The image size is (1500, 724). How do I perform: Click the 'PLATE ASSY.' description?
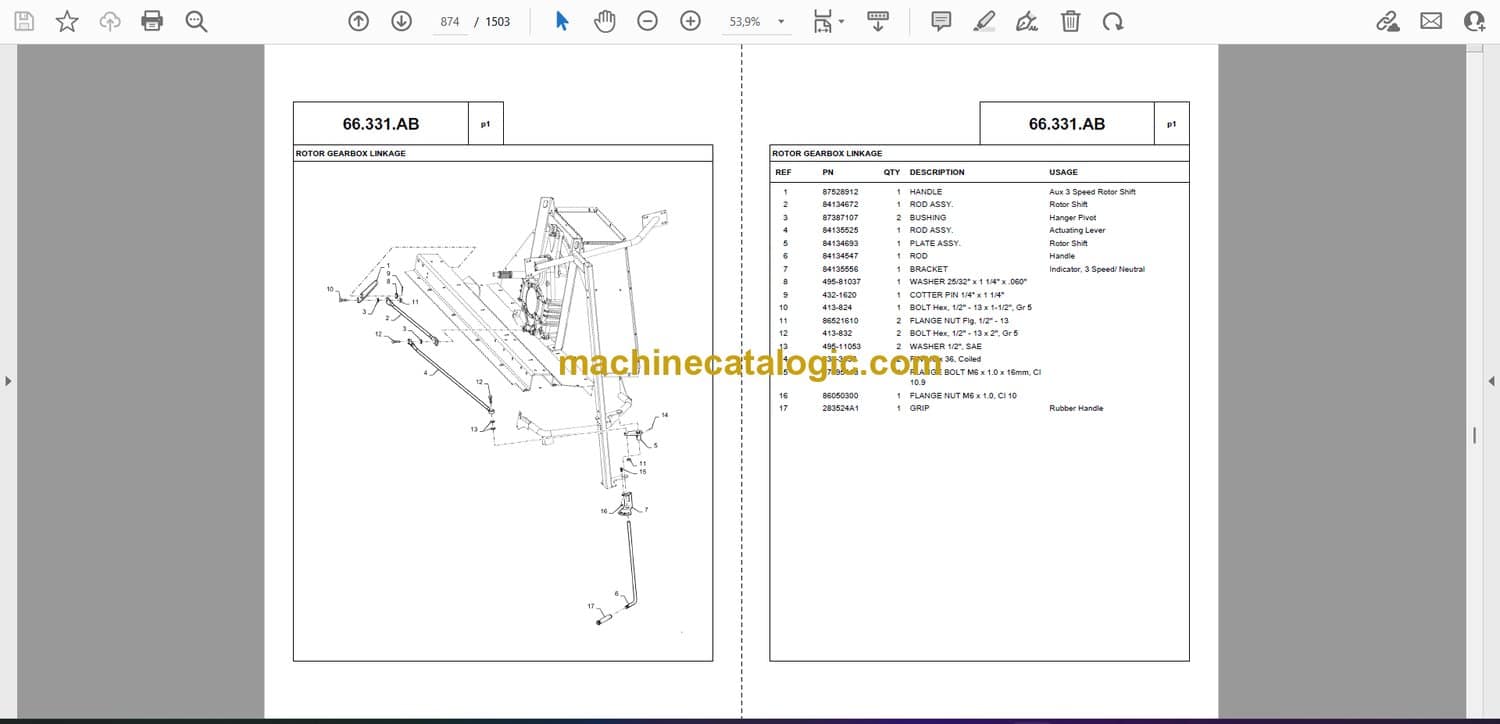tap(935, 243)
